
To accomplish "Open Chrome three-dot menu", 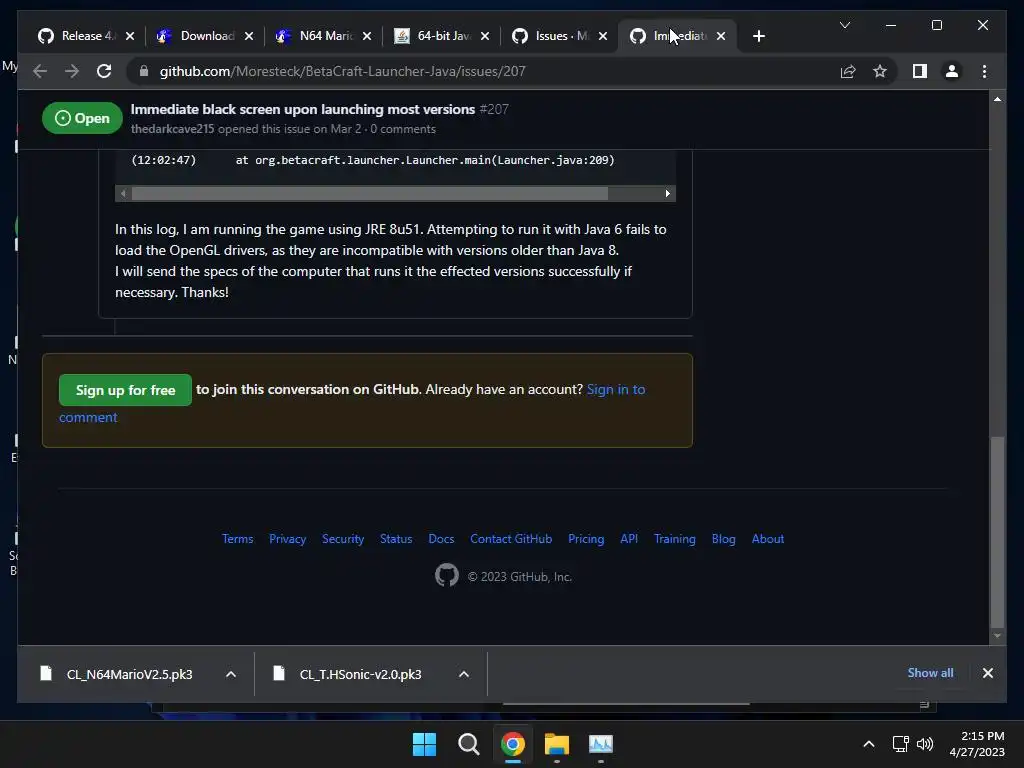I will pyautogui.click(x=984, y=71).
